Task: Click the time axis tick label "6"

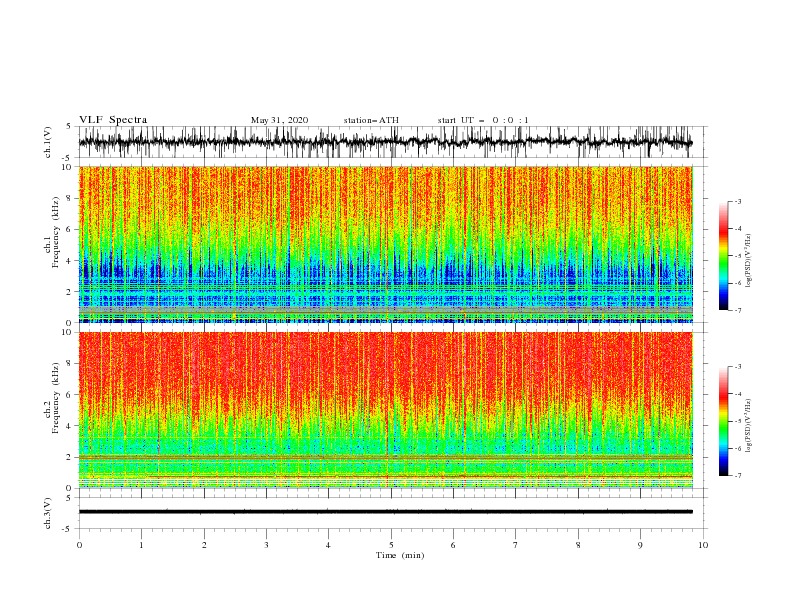Action: click(453, 545)
